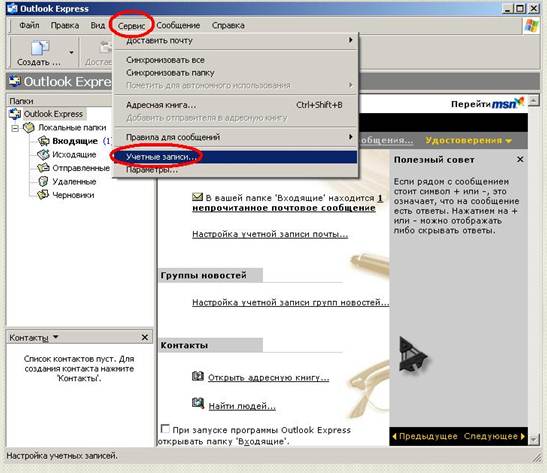Viewport: 547px width, 473px height.
Task: Select Outlook Express root folder icon
Action: [15, 114]
